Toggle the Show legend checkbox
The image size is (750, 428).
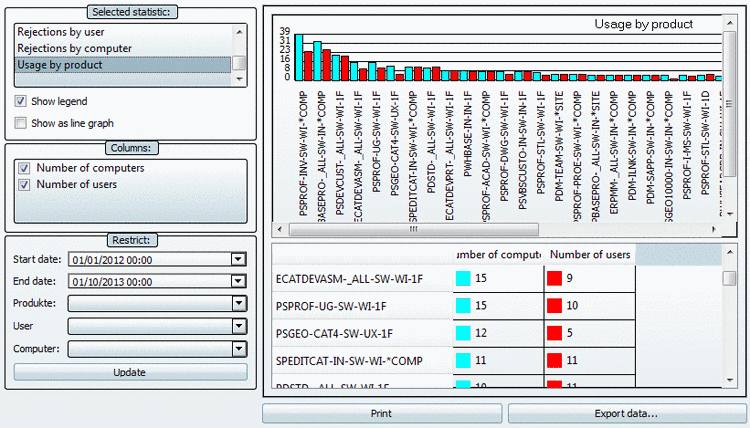click(x=21, y=101)
